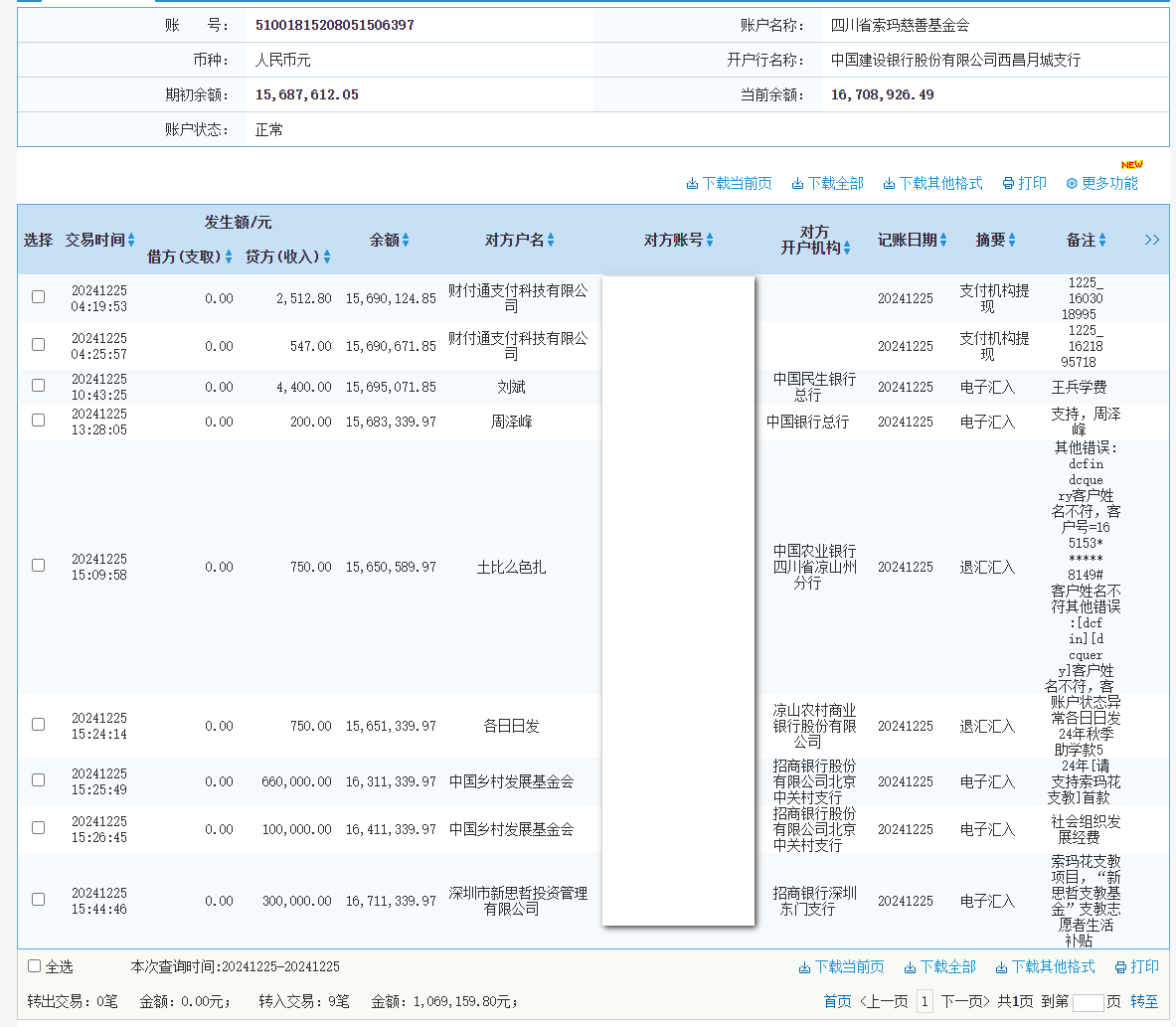Viewport: 1176px width, 1027px height.
Task: Click the bottom 下载全部 download icon
Action: [910, 967]
